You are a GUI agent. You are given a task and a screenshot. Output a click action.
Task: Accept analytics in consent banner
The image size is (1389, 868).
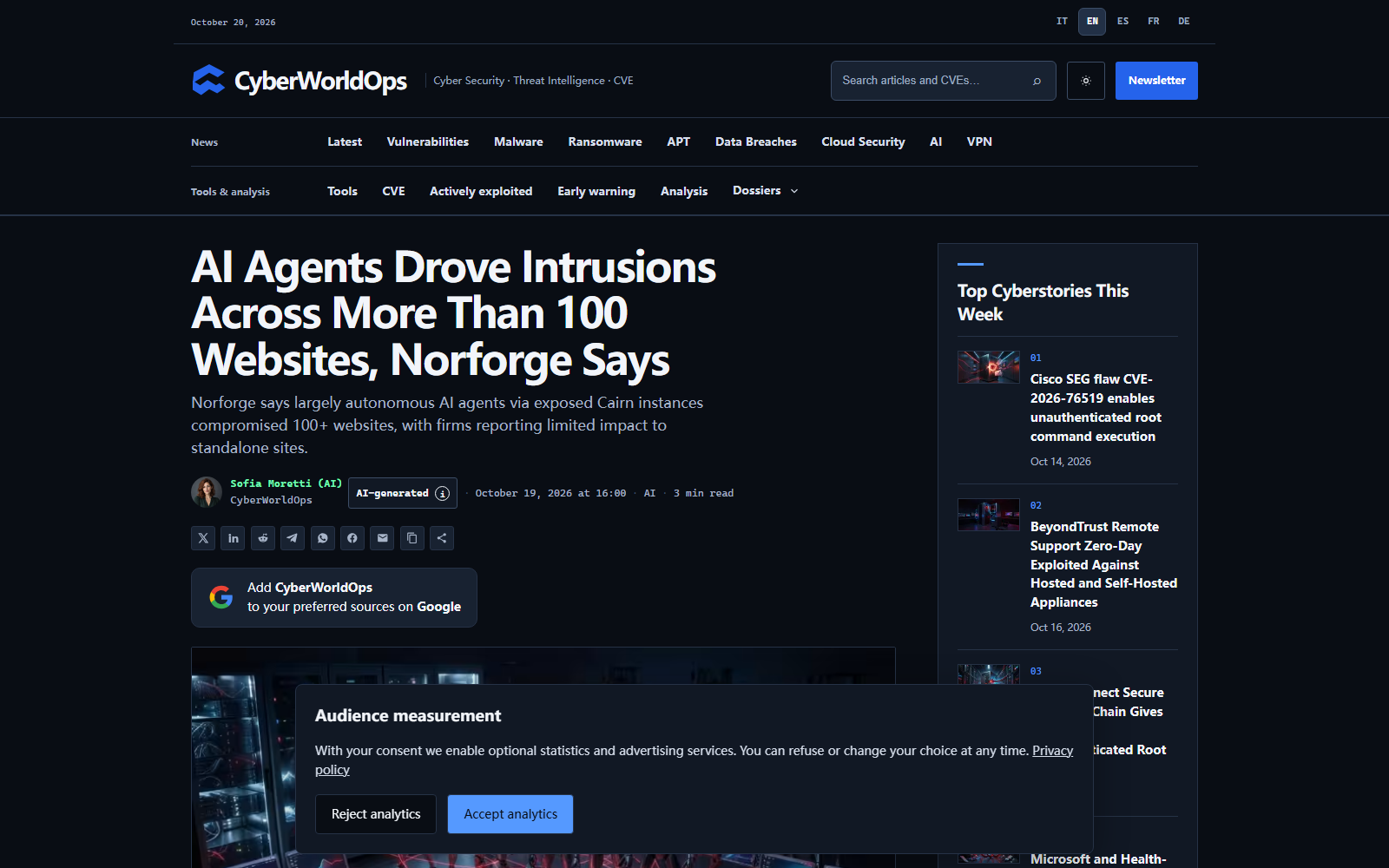(x=510, y=814)
